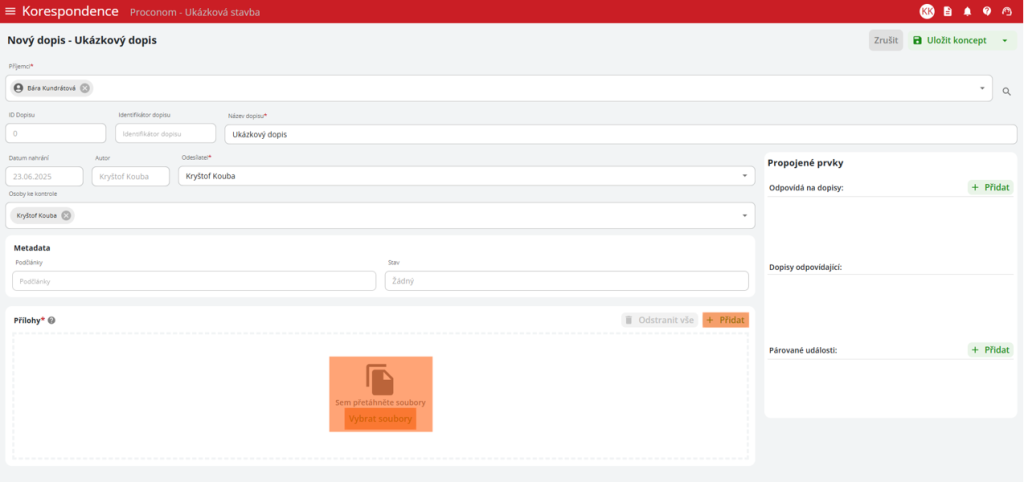The width and height of the screenshot is (1024, 482).
Task: Click the search magnifier beside recipients field
Action: [1007, 91]
